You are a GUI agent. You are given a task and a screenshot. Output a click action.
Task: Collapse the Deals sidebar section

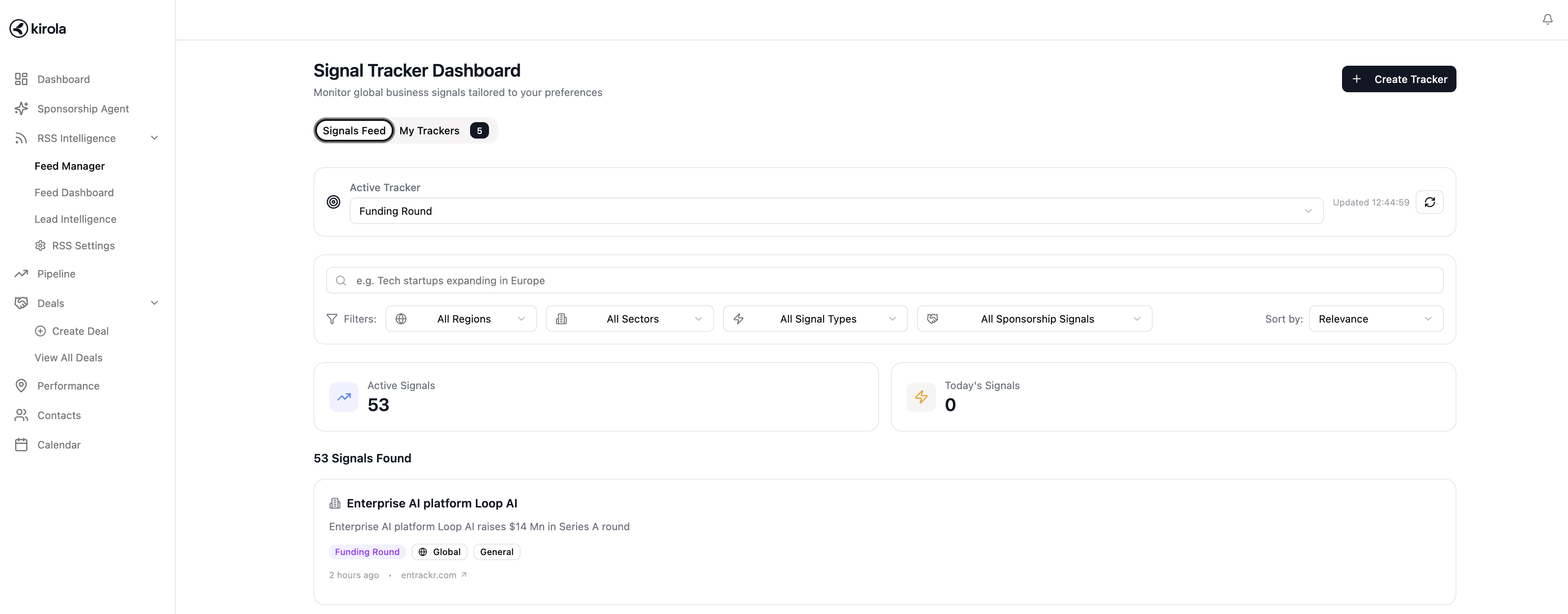[x=154, y=303]
